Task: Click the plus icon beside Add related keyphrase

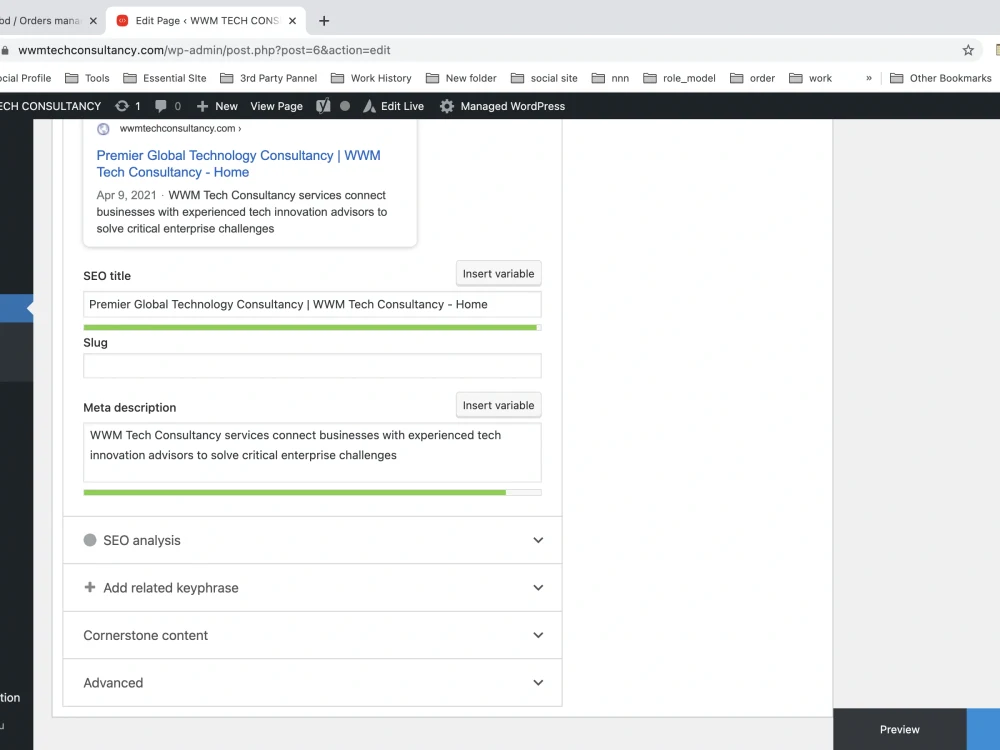Action: (90, 587)
